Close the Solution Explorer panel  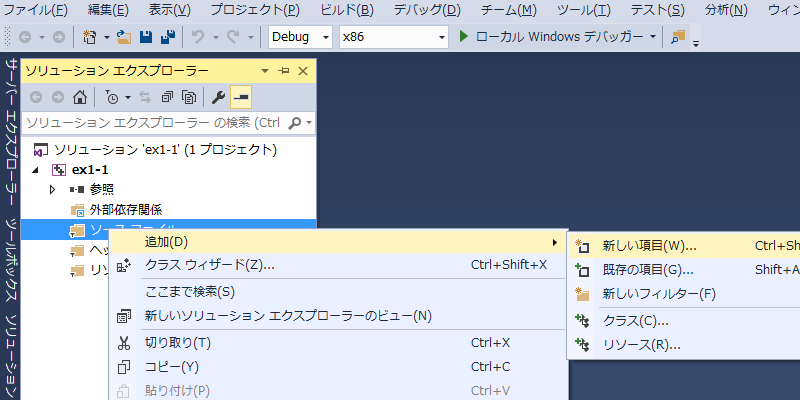coord(303,71)
